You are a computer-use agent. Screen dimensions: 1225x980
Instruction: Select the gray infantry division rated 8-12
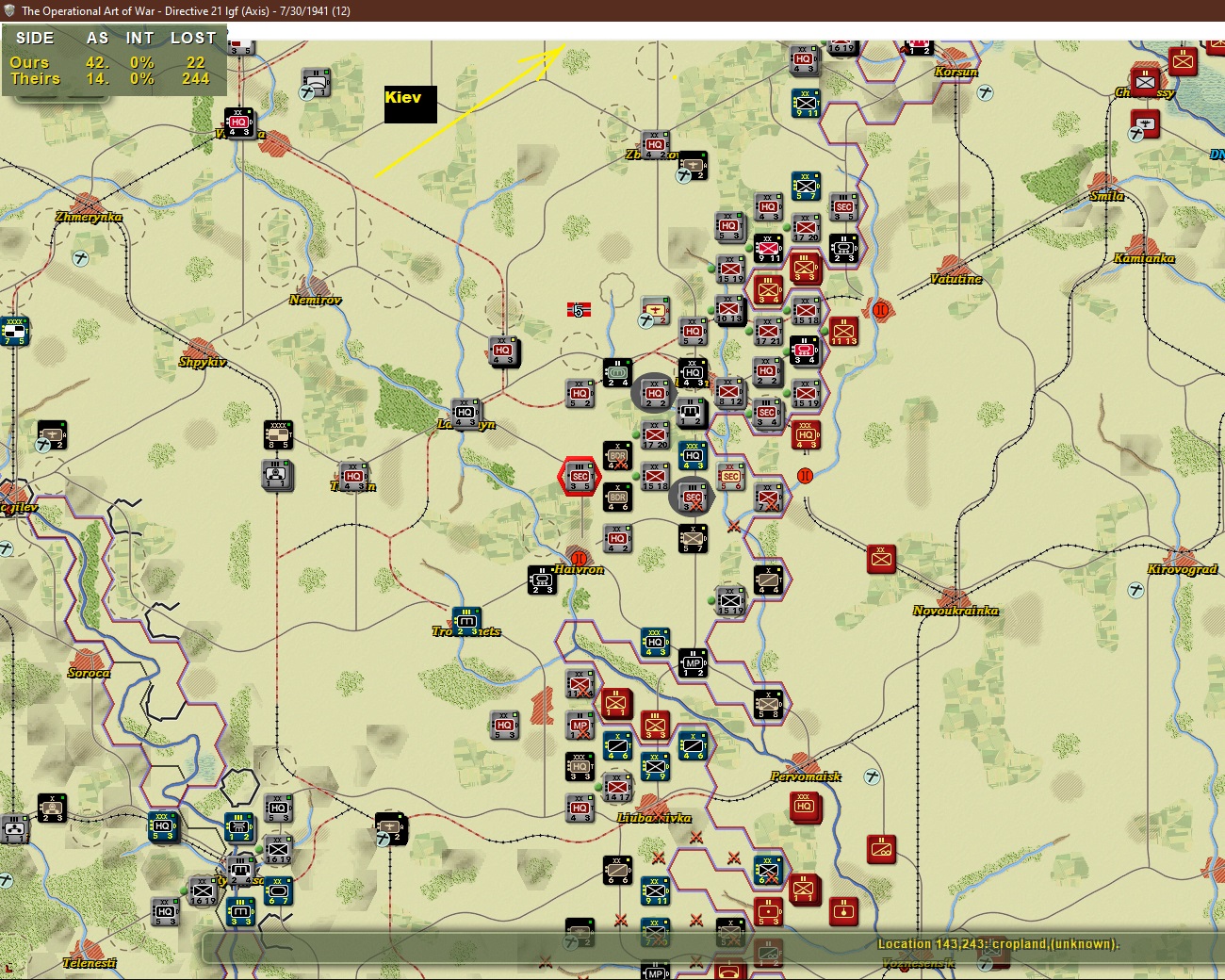(x=730, y=393)
